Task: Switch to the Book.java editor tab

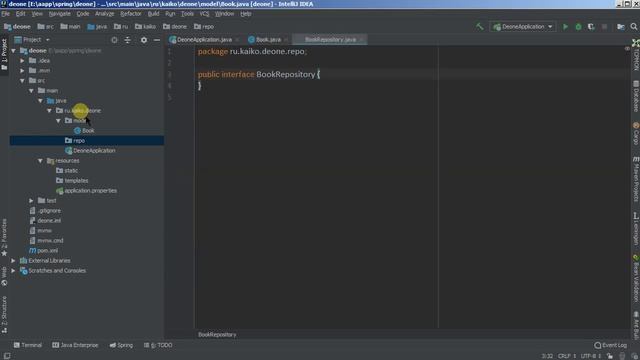Action: point(268,40)
